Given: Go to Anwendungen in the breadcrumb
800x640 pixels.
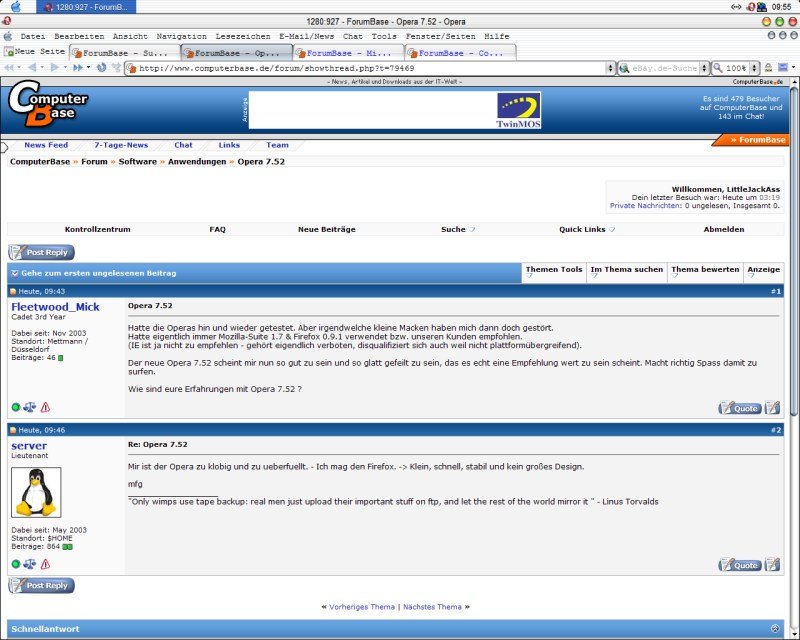Looking at the screenshot, I should point(197,161).
